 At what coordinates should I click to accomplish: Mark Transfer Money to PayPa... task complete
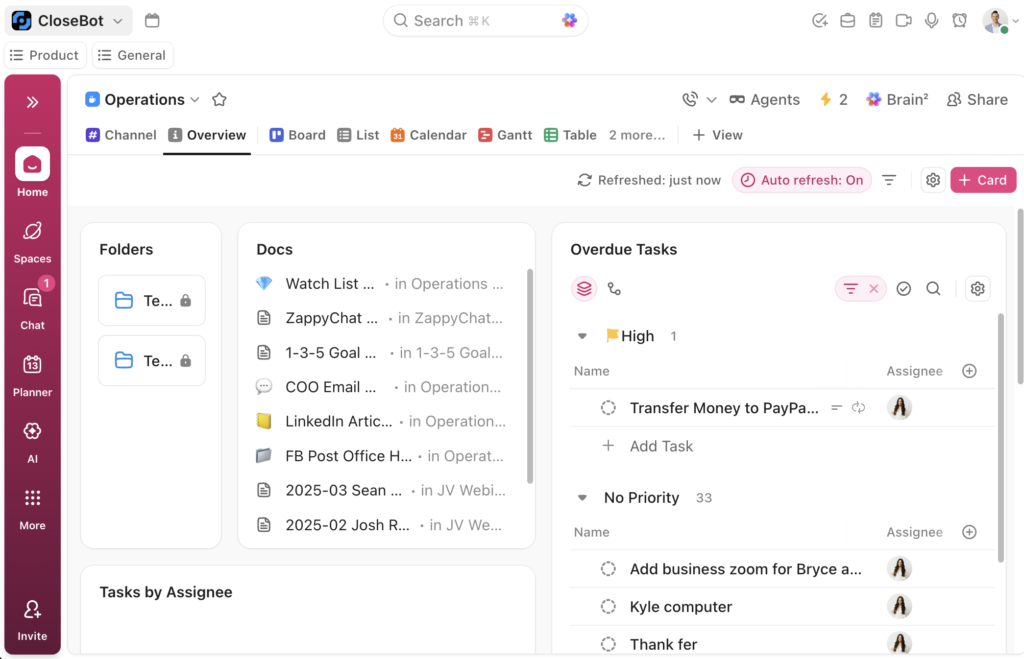608,408
